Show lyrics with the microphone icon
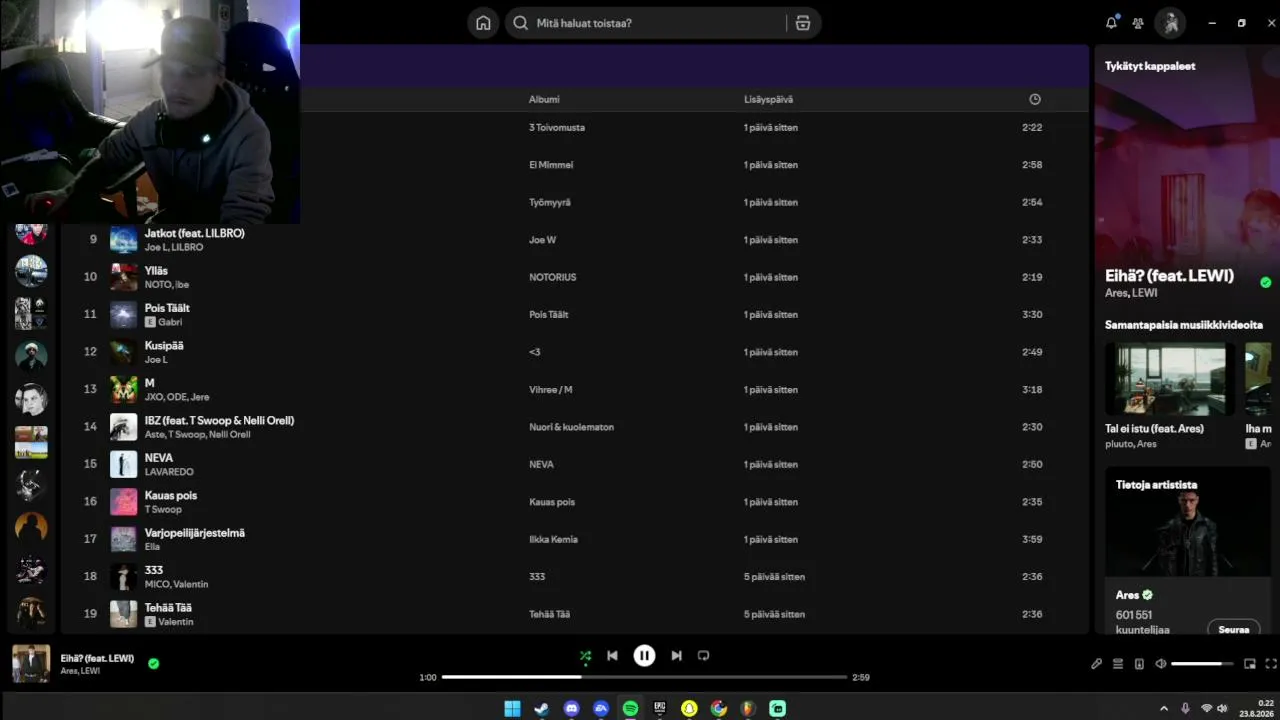The image size is (1280, 720). 1096,664
